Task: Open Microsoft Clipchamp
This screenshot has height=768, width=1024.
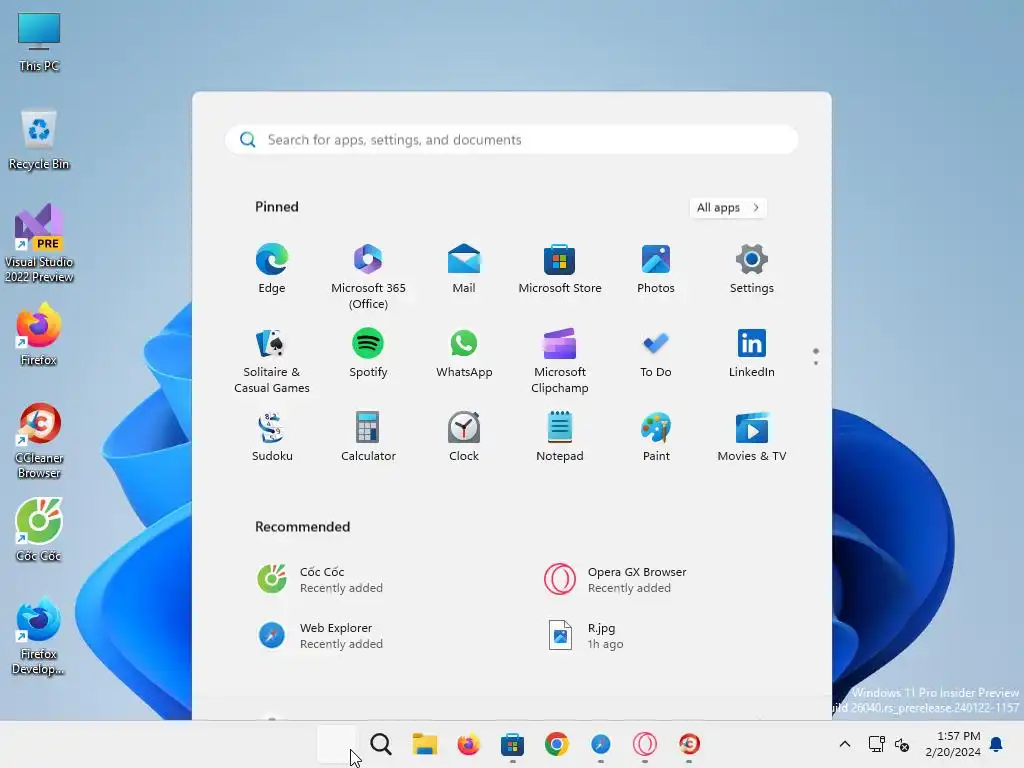Action: pos(560,360)
